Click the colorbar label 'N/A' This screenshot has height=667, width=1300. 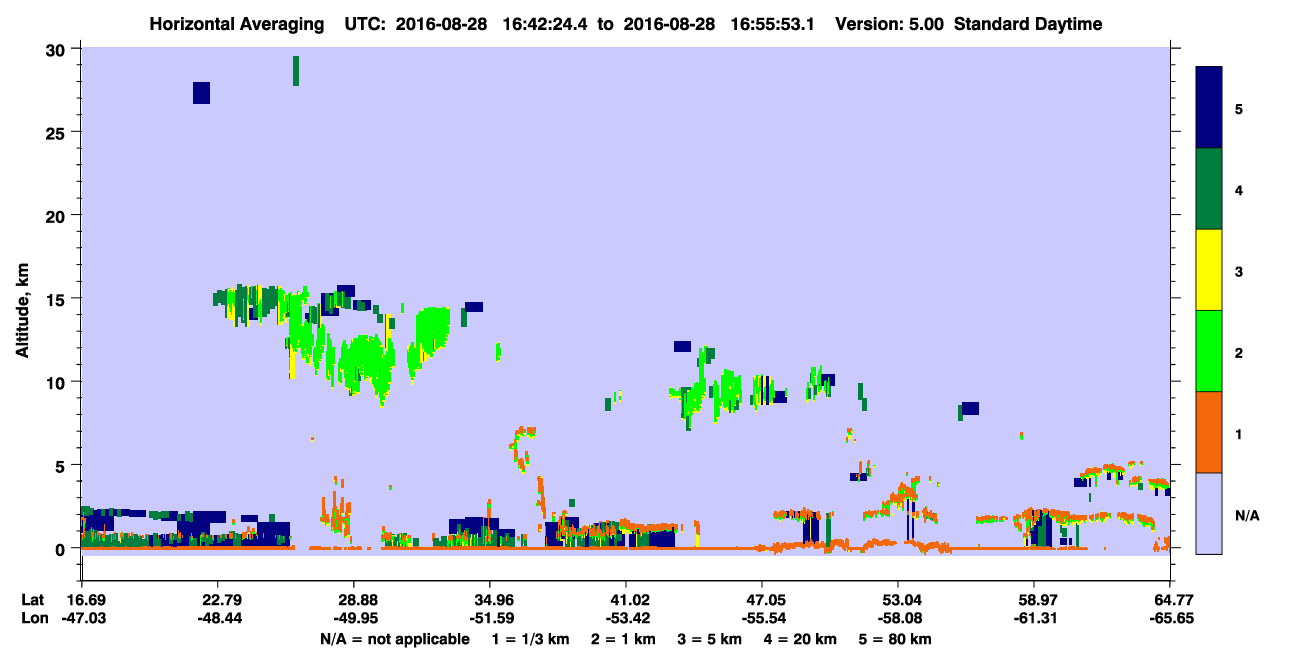click(x=1246, y=515)
